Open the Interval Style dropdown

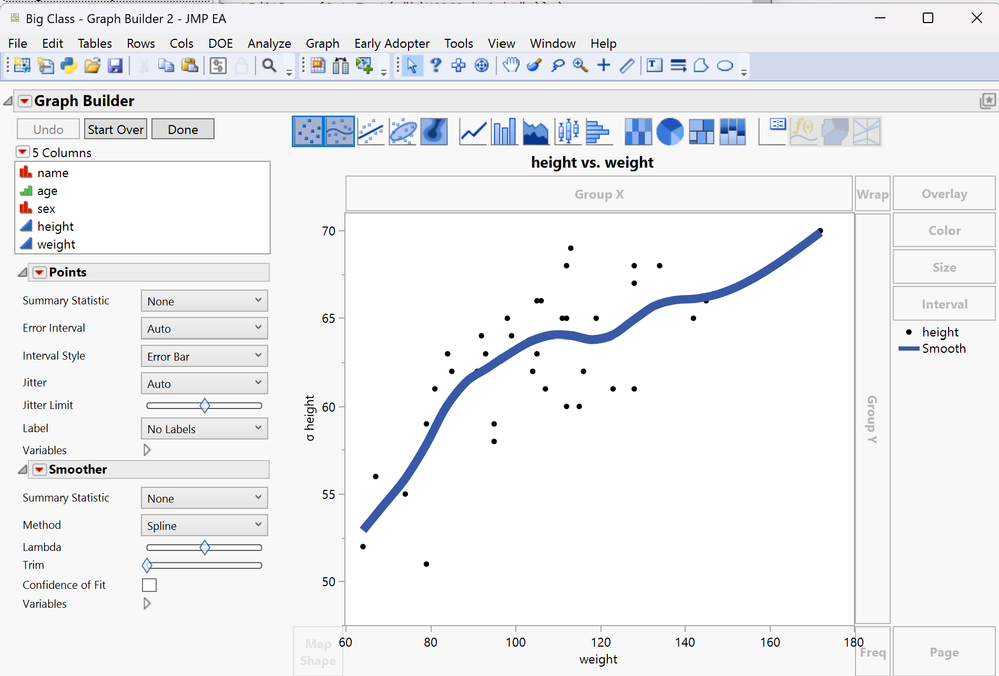click(204, 357)
